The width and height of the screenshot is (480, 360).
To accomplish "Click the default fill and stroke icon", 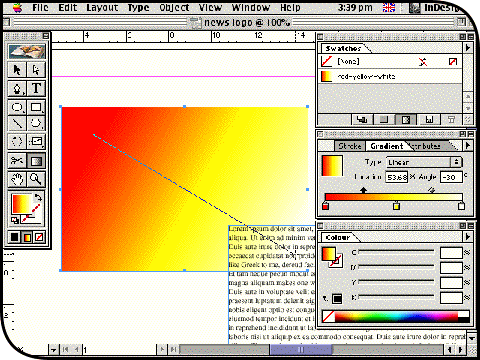I will (15, 220).
